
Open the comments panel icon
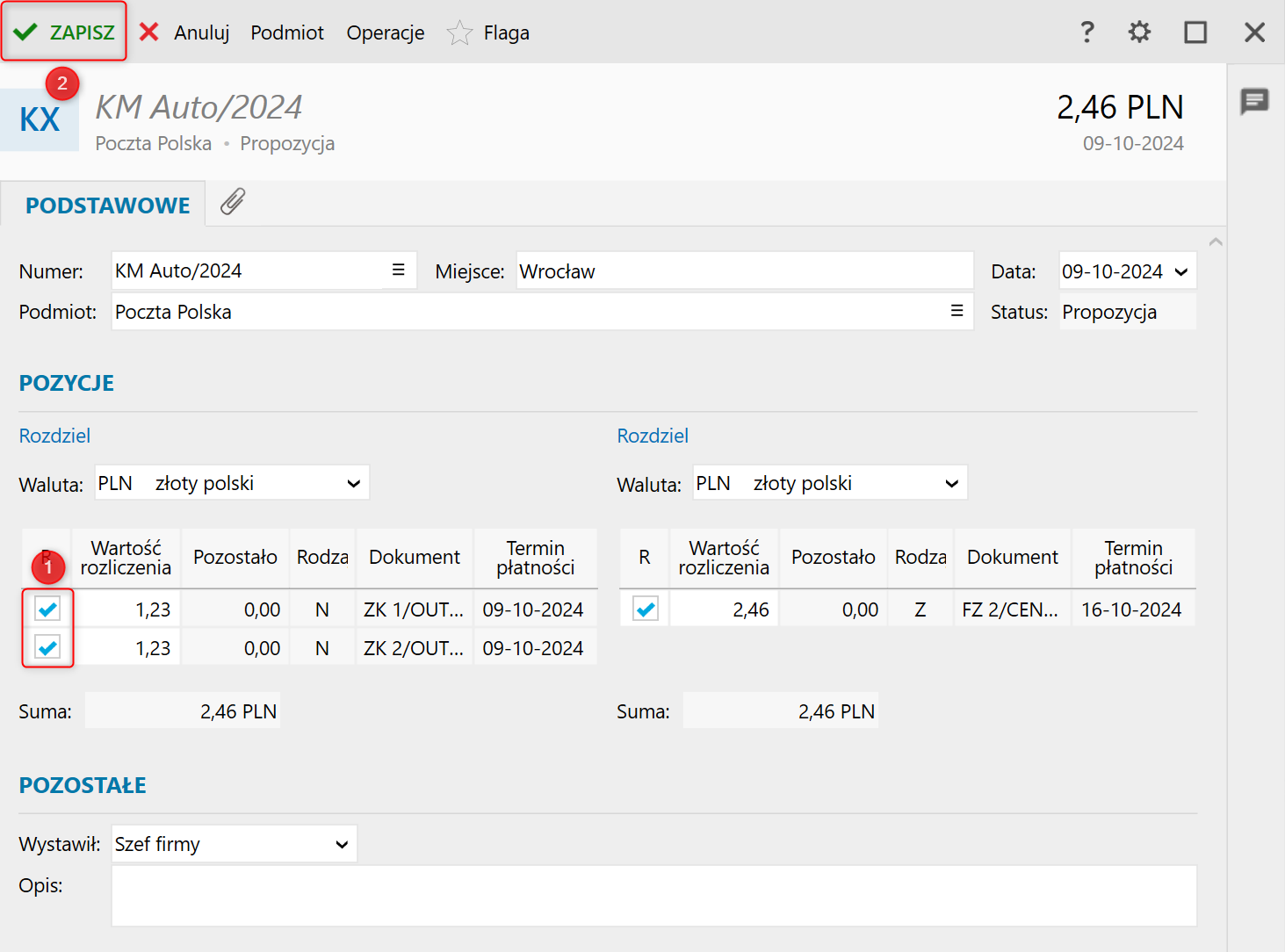click(1254, 101)
